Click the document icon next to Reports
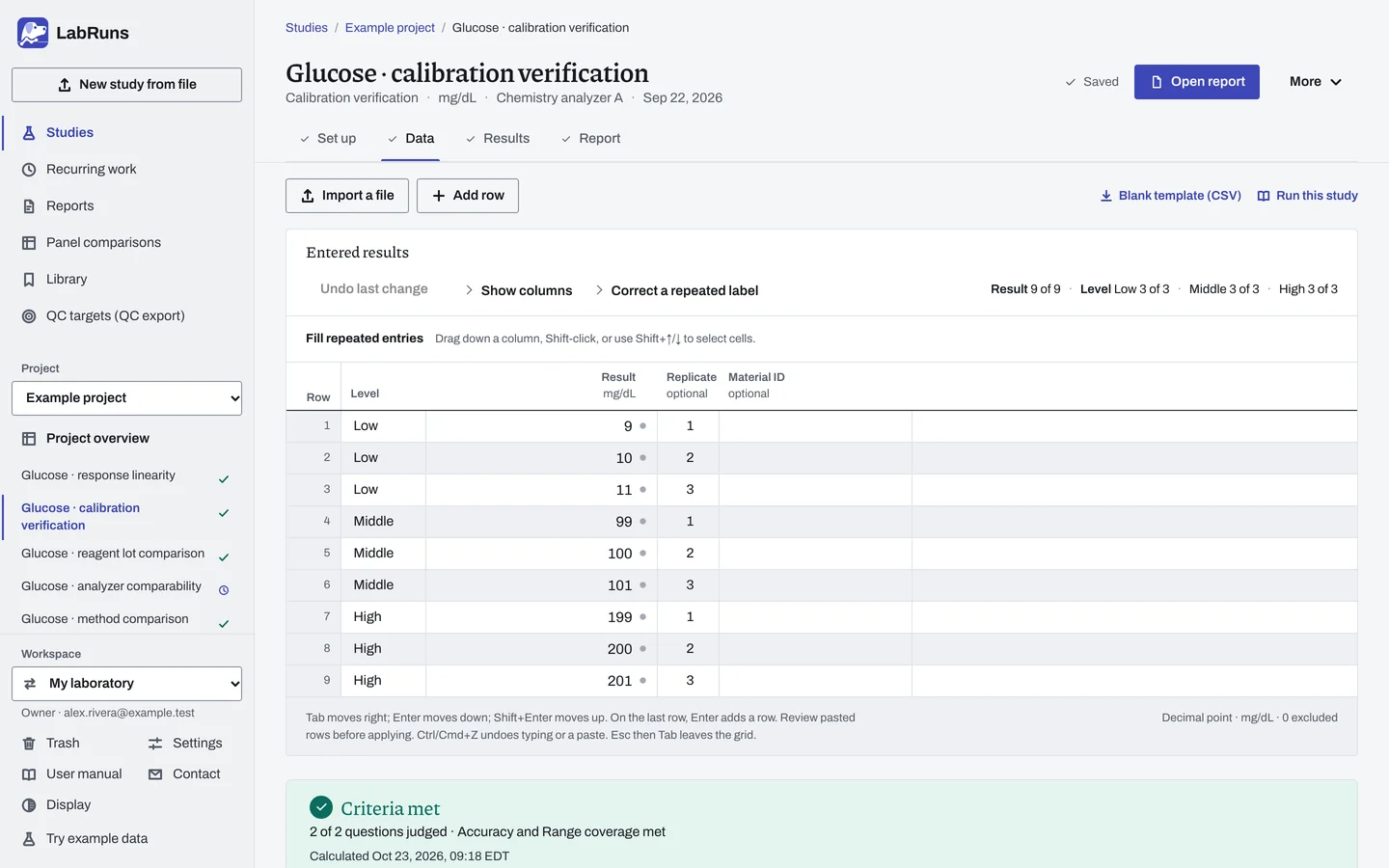This screenshot has width=1389, height=868. [x=29, y=206]
